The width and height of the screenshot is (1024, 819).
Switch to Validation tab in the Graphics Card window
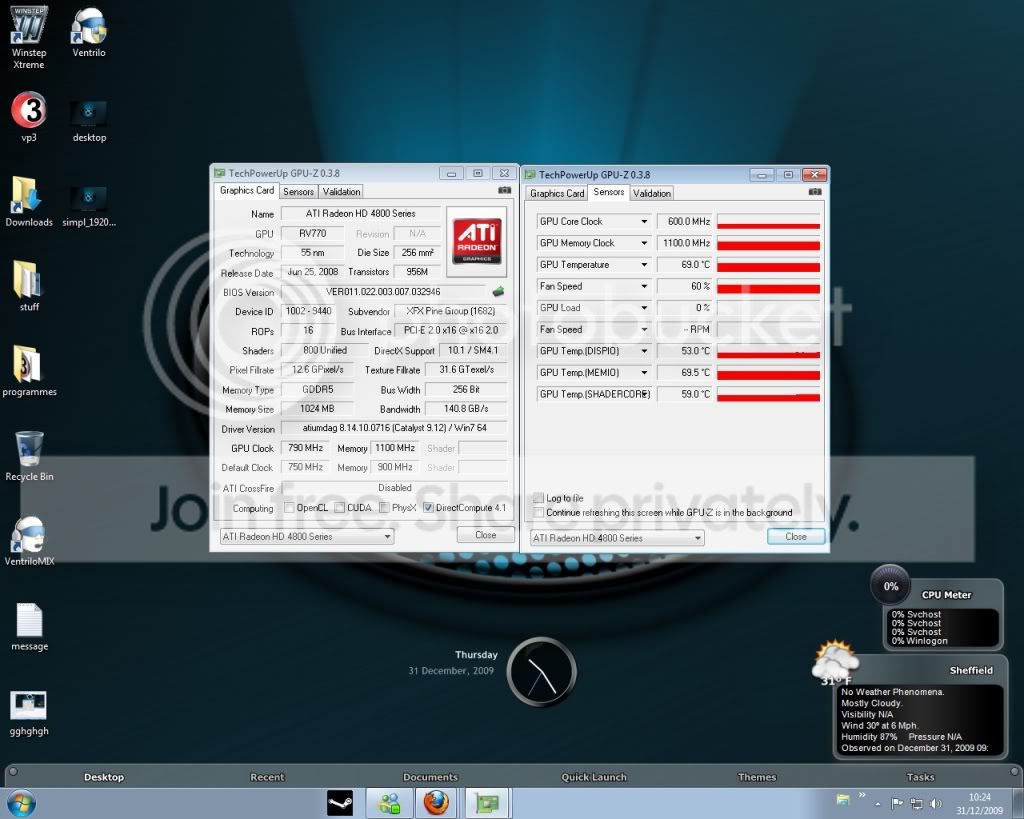(342, 191)
